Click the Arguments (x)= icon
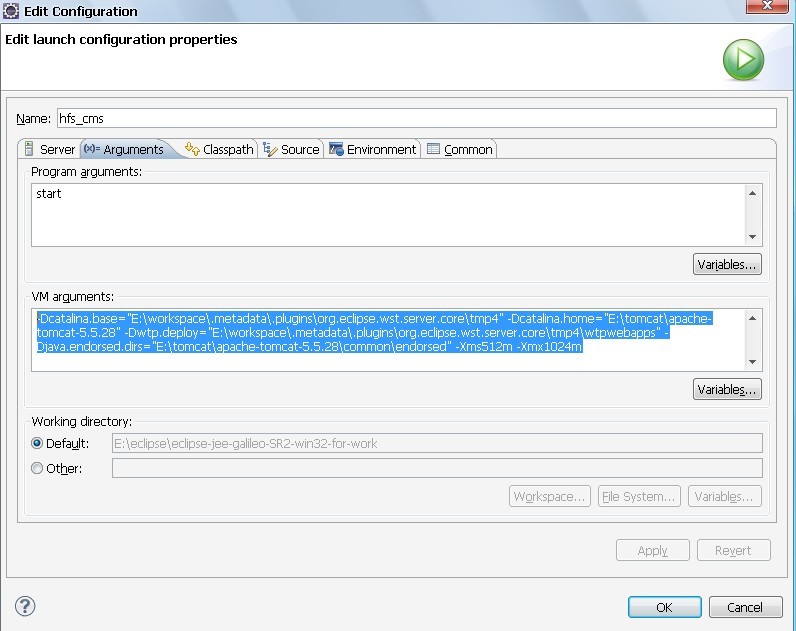 click(x=92, y=149)
